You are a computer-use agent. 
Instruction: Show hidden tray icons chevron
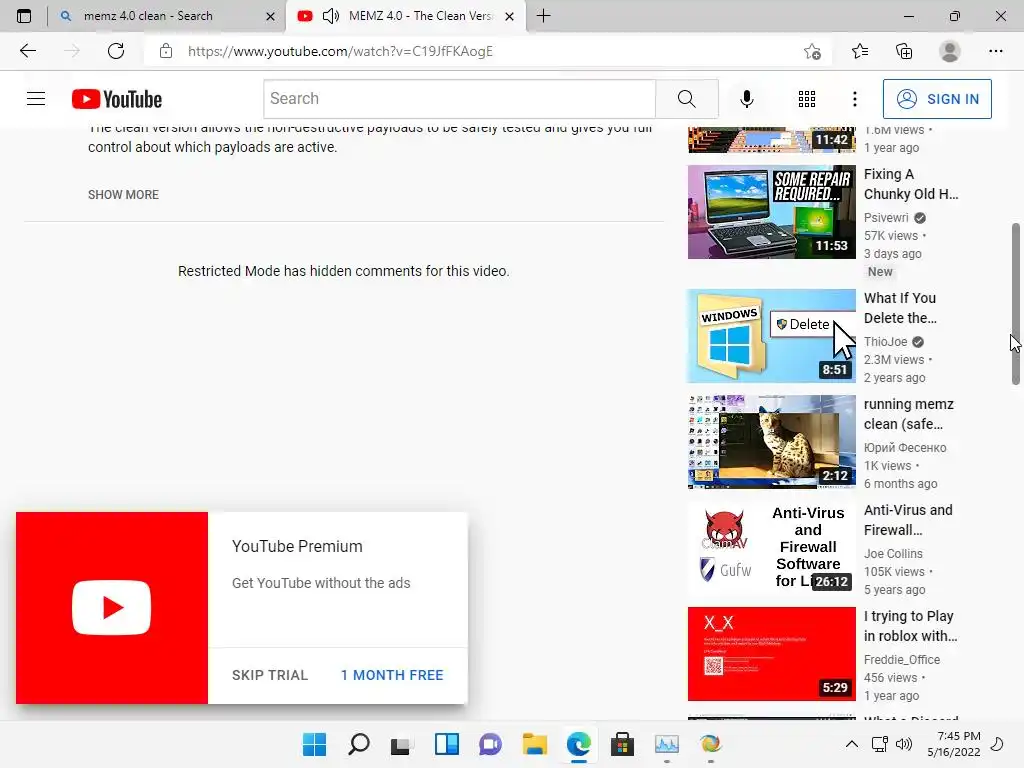tap(852, 744)
